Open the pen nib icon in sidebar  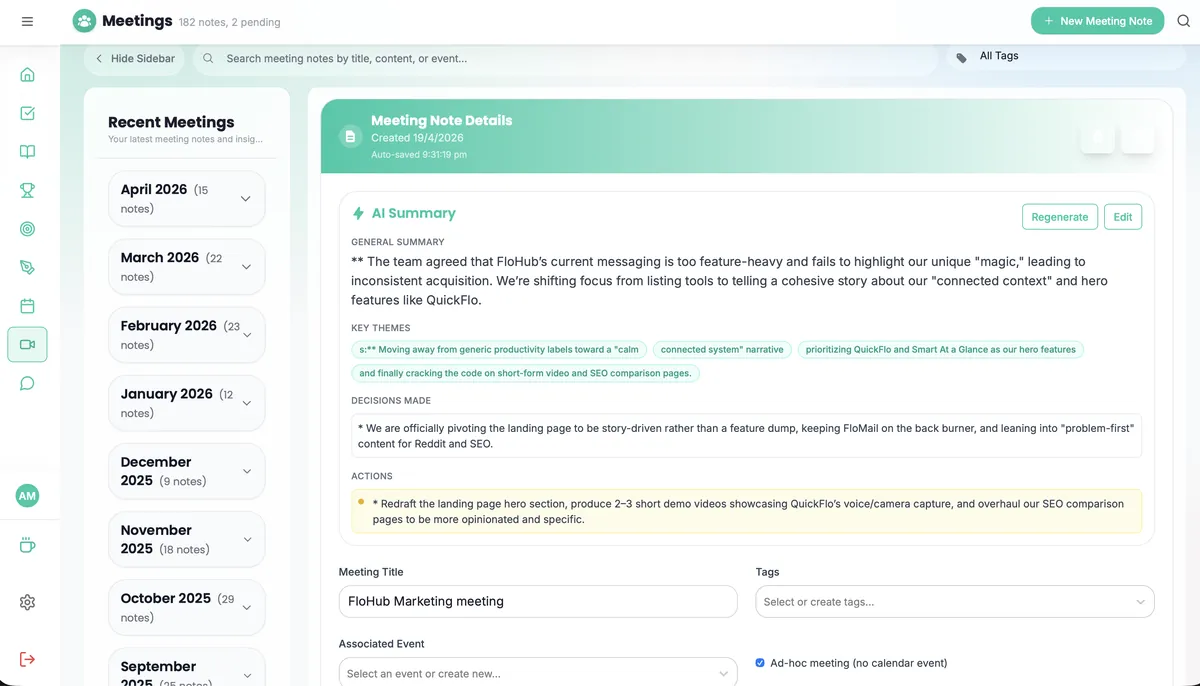click(27, 267)
